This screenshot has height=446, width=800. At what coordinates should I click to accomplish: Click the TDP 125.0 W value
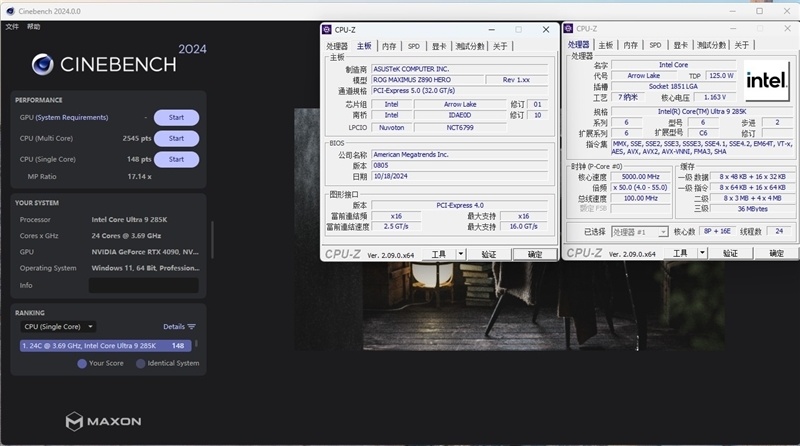[721, 76]
